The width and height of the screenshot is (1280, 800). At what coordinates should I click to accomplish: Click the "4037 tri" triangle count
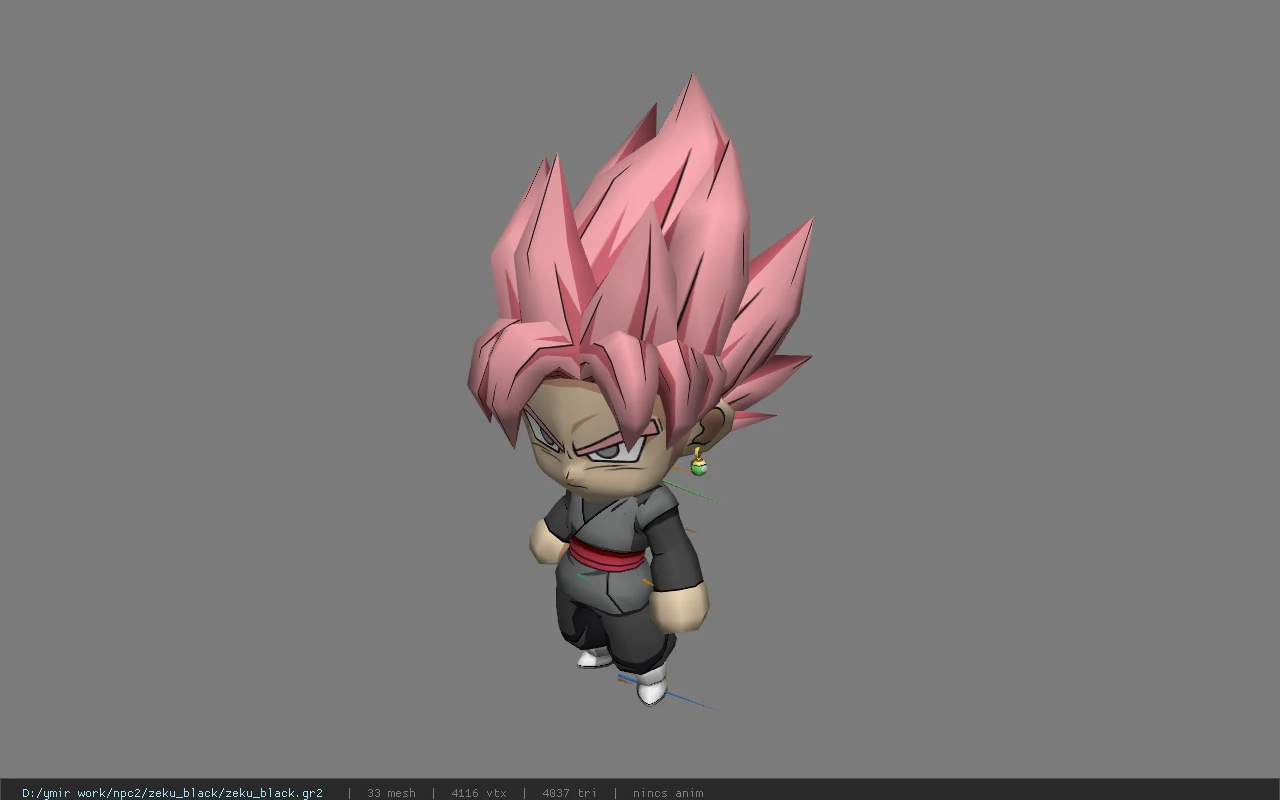pos(569,793)
